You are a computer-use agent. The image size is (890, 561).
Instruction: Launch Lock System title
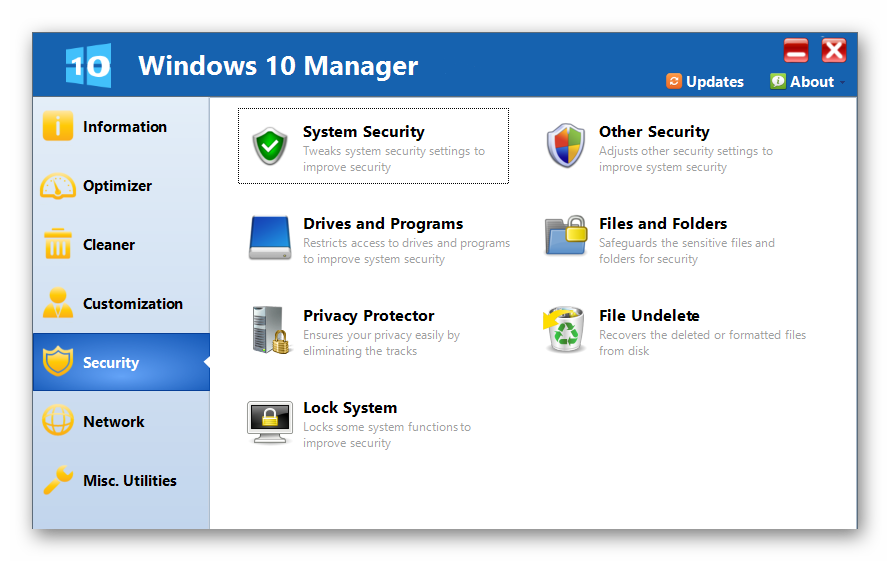point(350,408)
